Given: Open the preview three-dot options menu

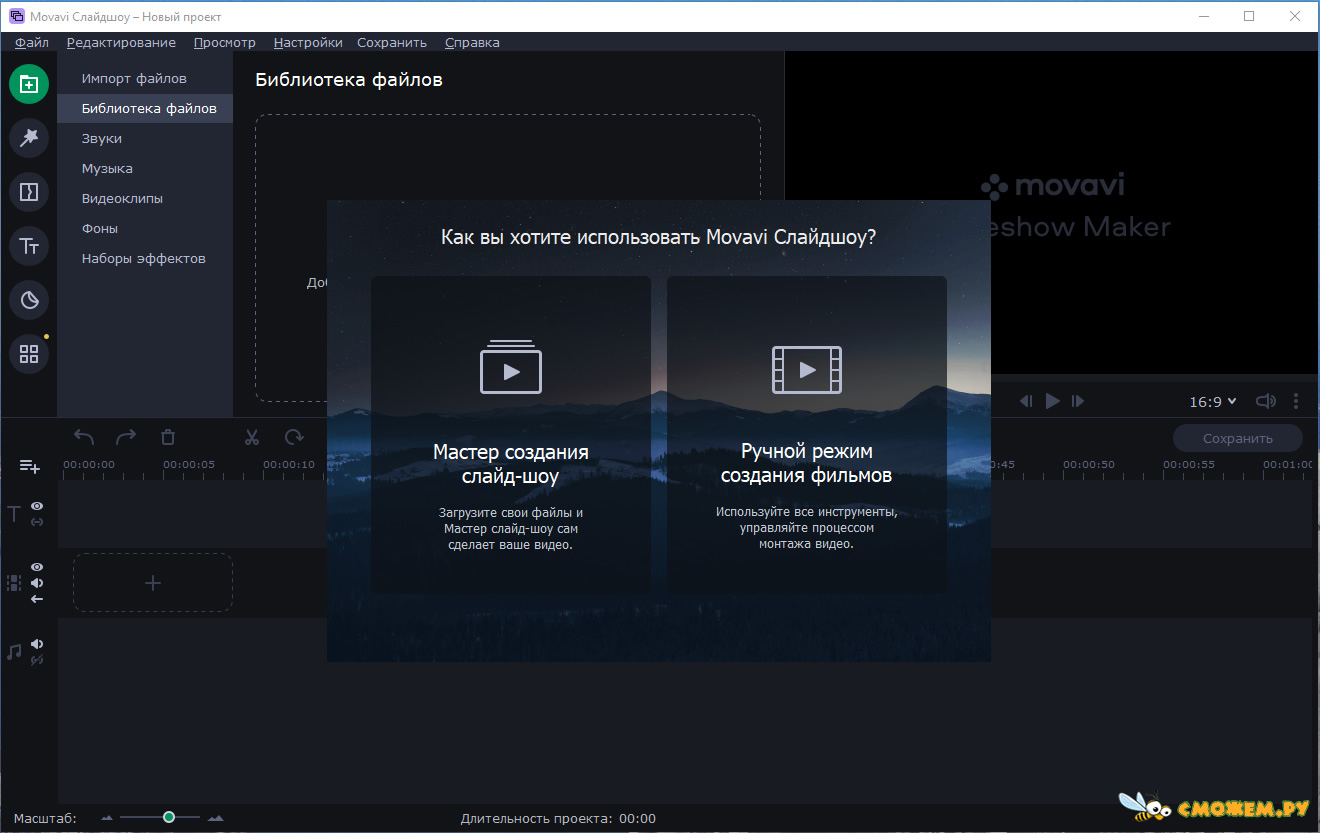Looking at the screenshot, I should coord(1296,401).
